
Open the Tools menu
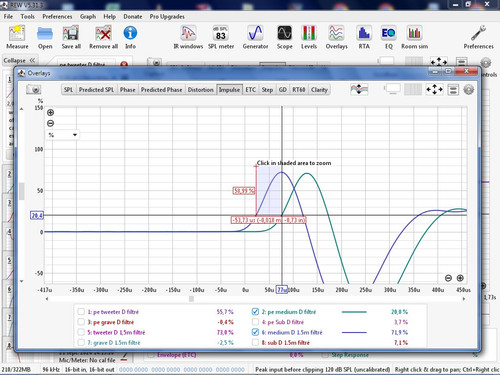pos(27,16)
